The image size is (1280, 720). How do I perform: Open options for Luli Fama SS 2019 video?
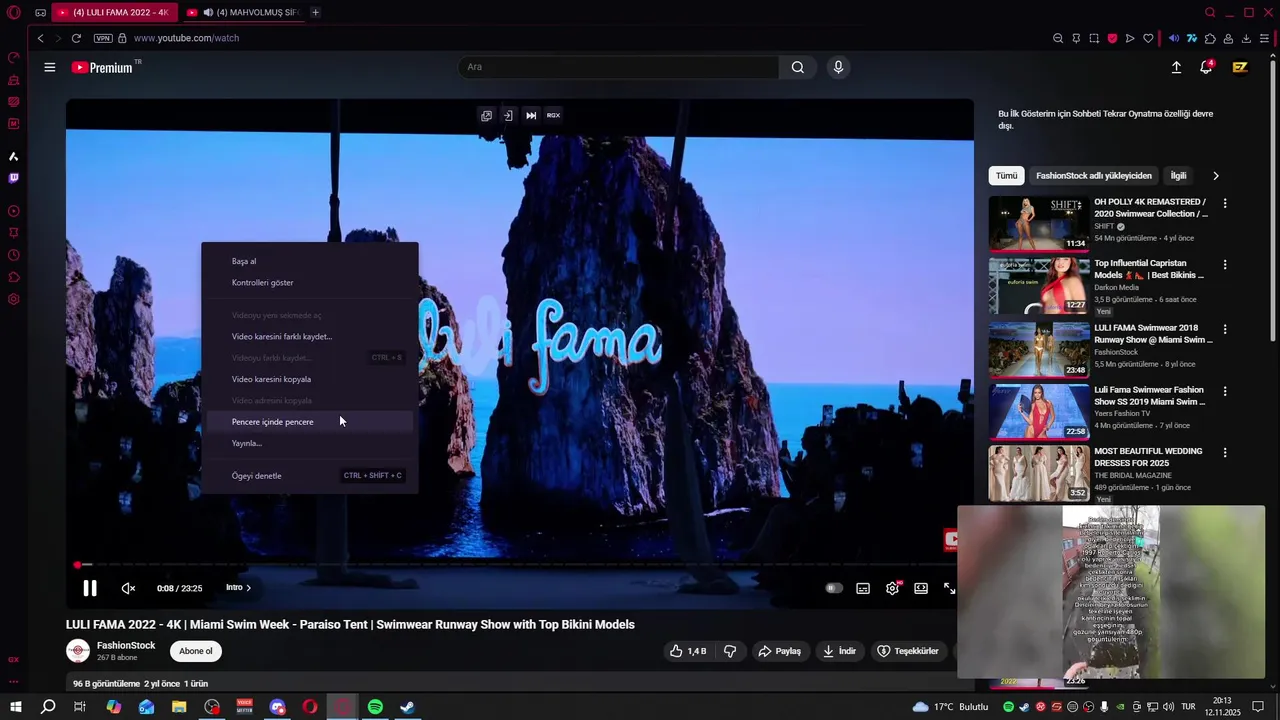(x=1225, y=391)
